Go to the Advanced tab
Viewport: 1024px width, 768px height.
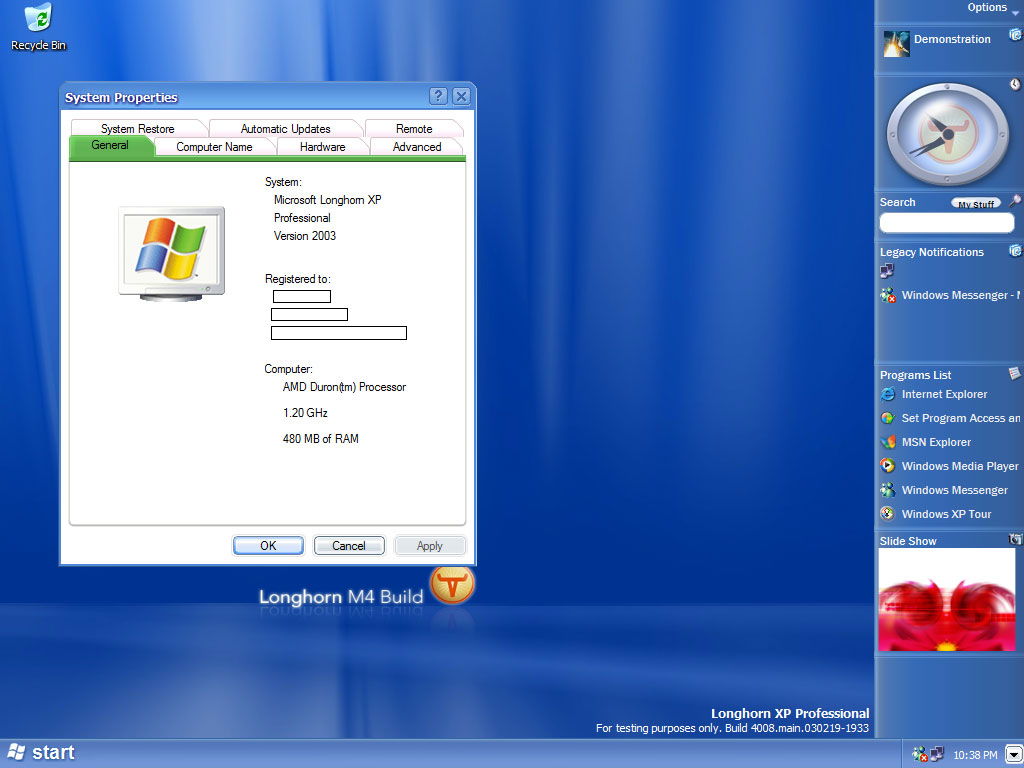417,147
